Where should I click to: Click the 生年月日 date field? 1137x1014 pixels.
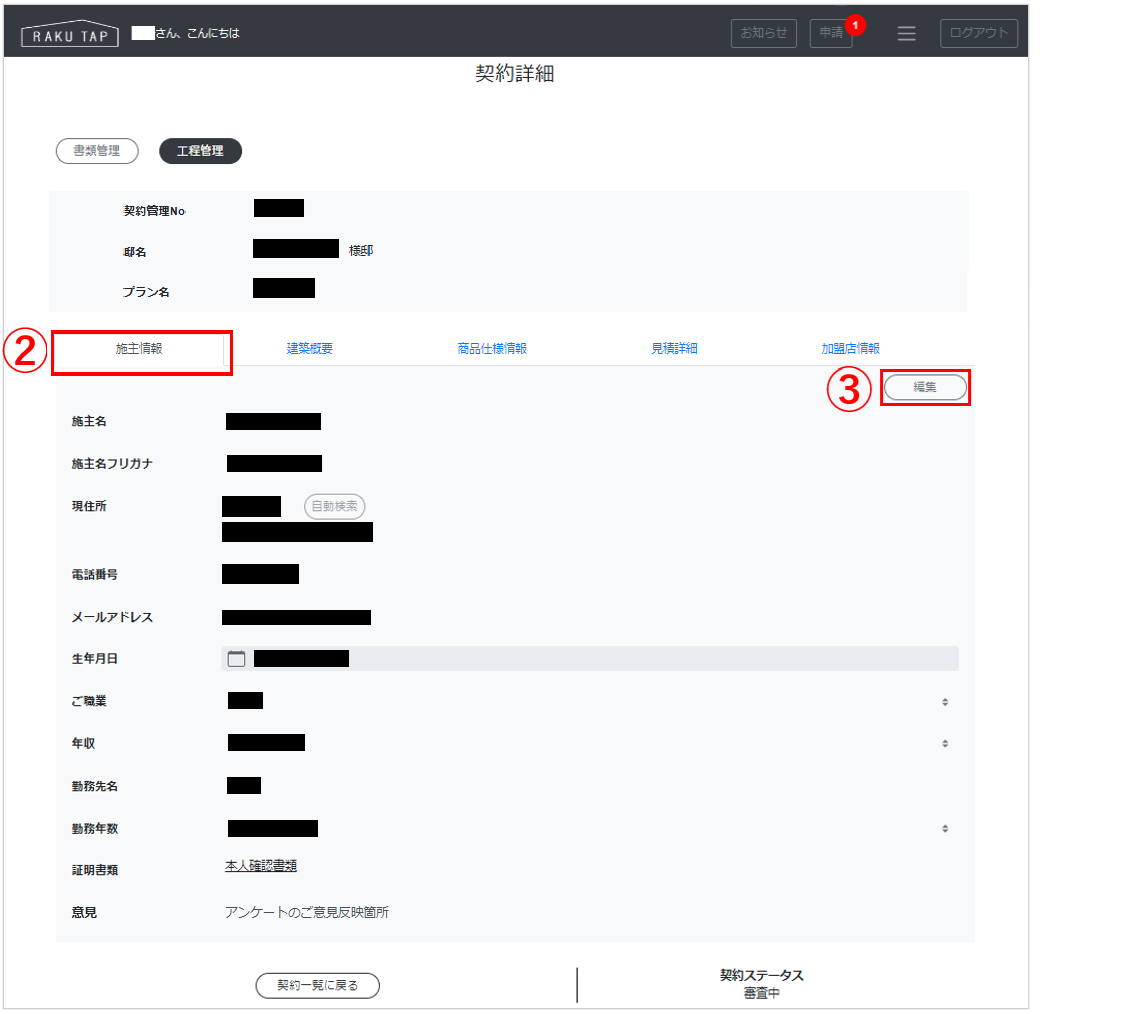(590, 659)
